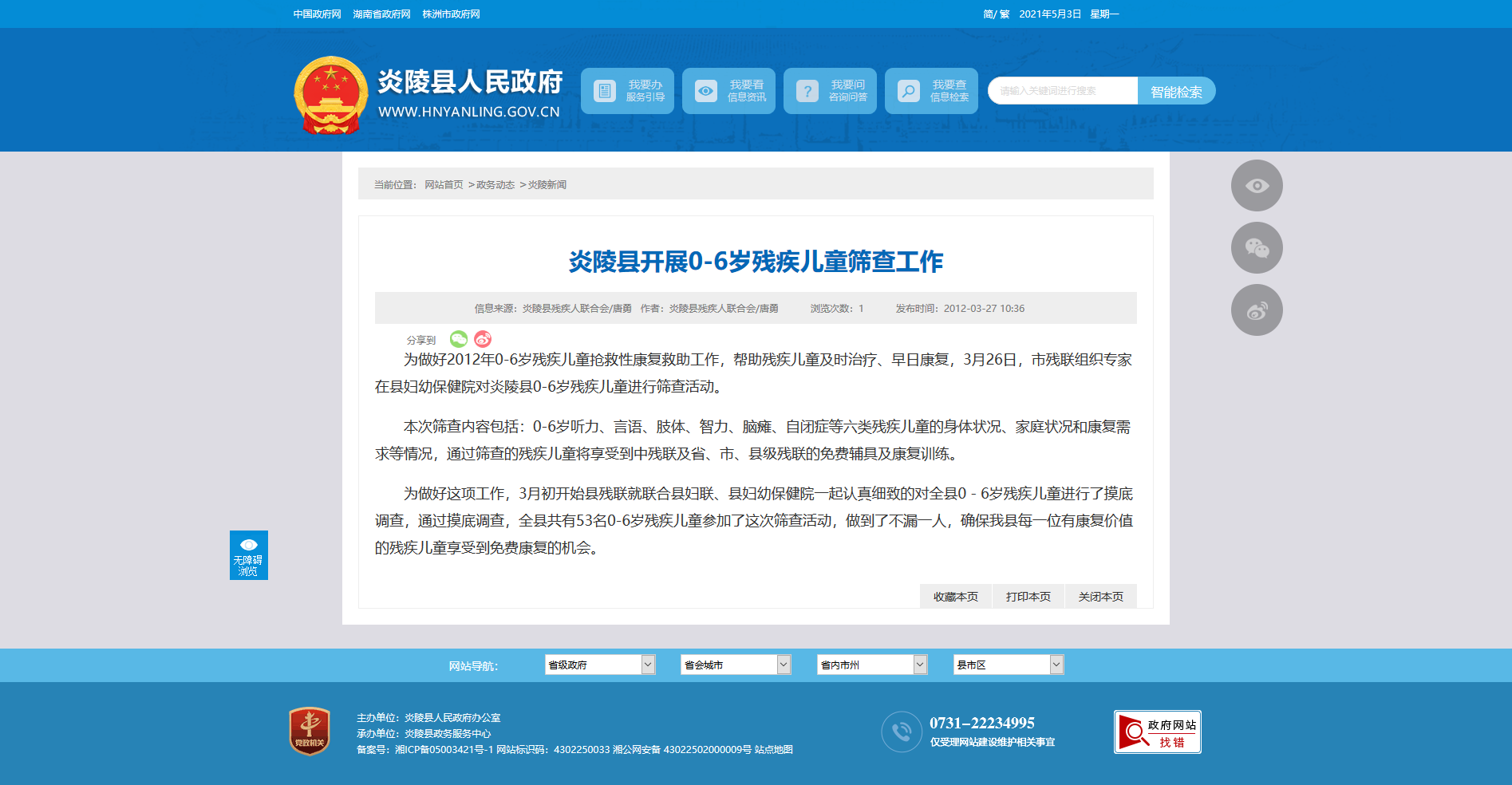Click the 政府网站找错 badge

(1157, 732)
